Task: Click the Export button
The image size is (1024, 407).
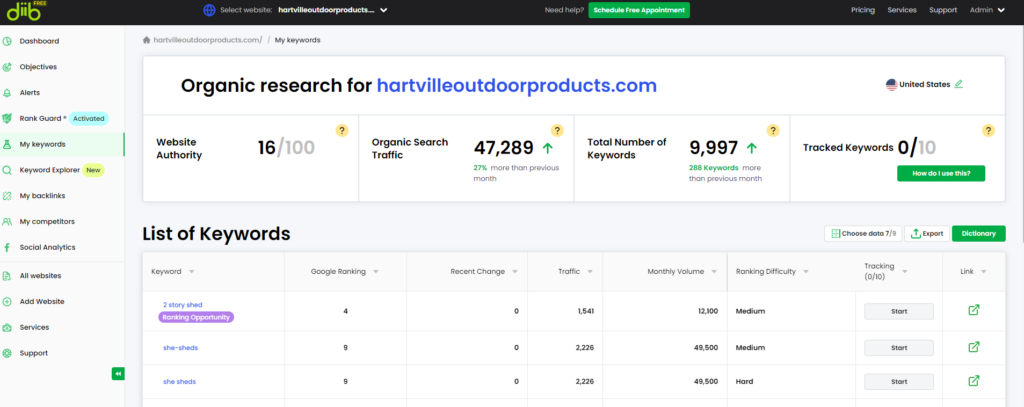Action: point(927,234)
